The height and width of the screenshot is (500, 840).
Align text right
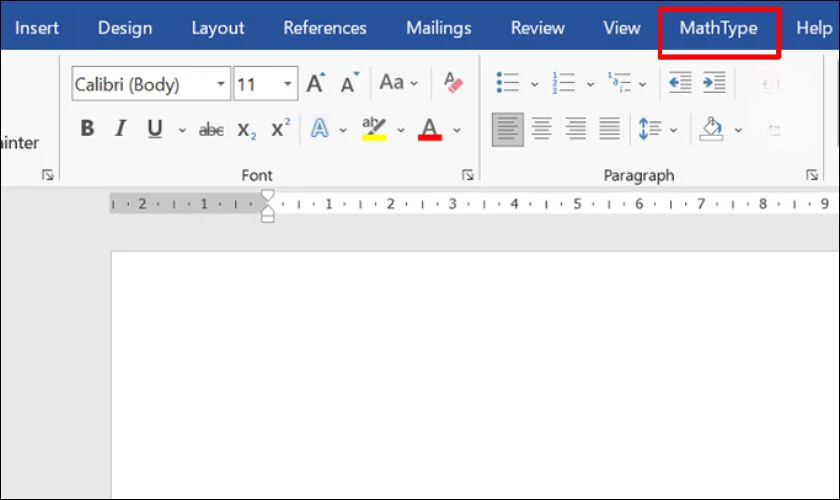point(575,129)
